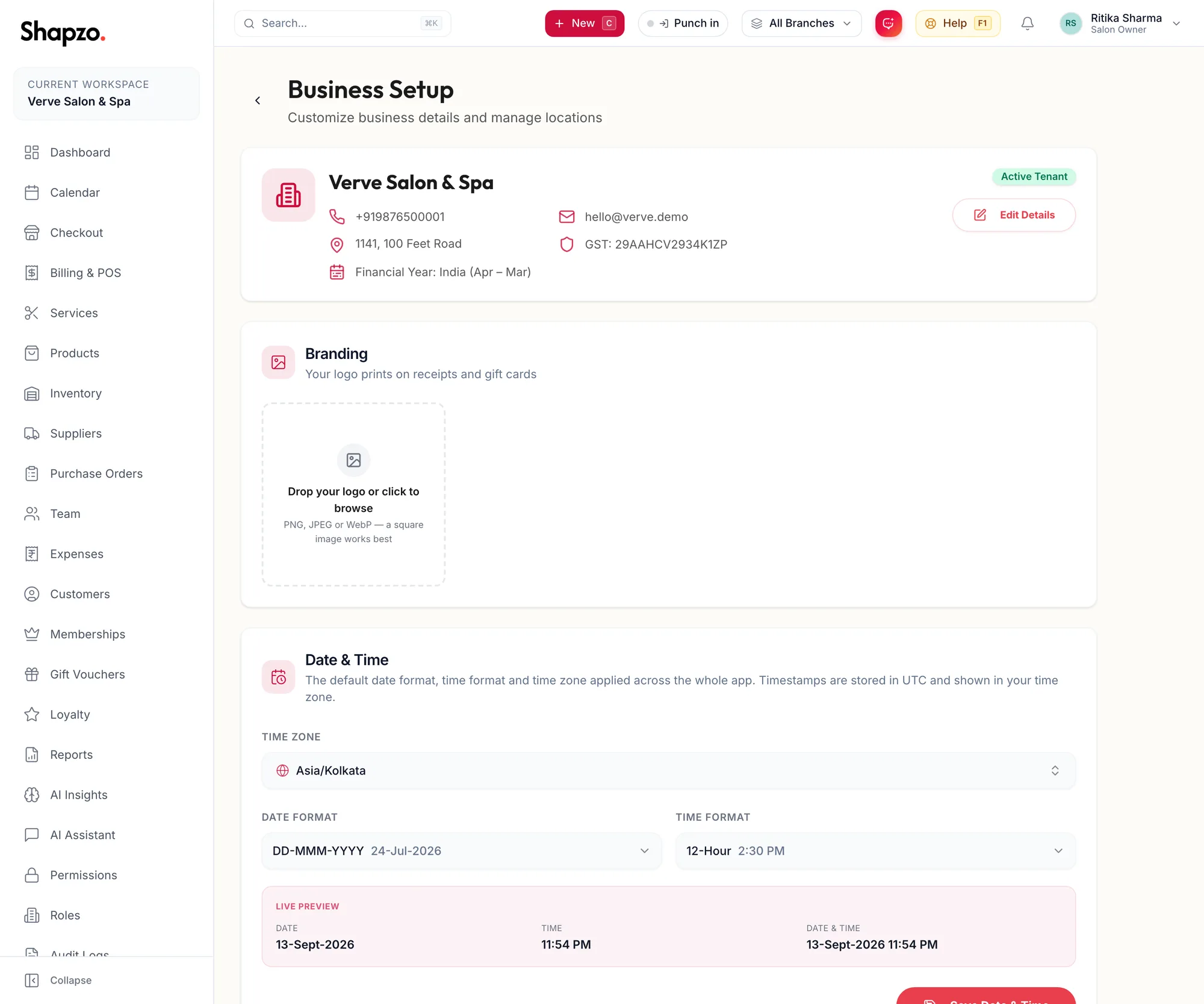Open the All Branches dropdown

[x=801, y=23]
